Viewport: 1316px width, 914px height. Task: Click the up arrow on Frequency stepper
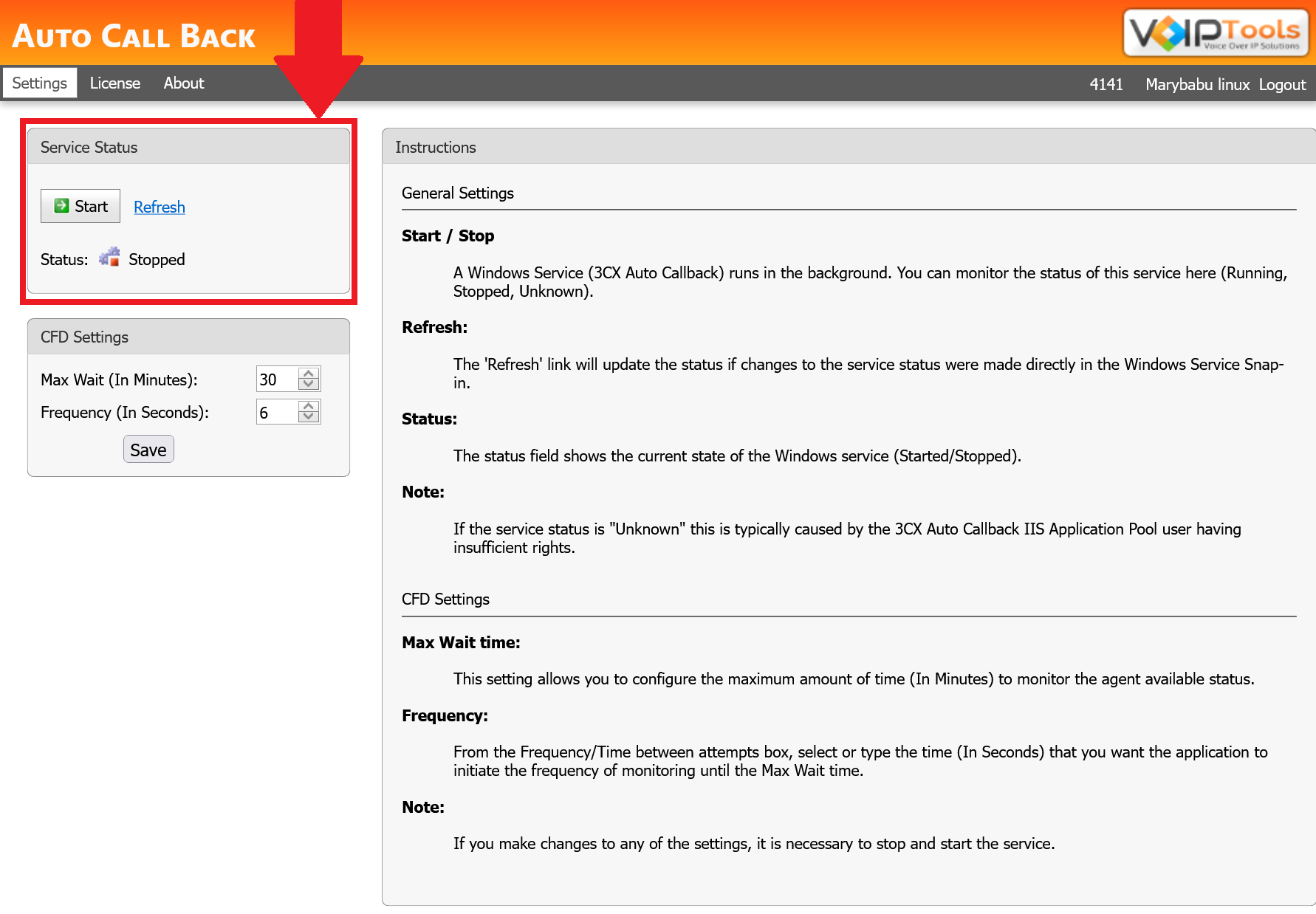[x=310, y=405]
